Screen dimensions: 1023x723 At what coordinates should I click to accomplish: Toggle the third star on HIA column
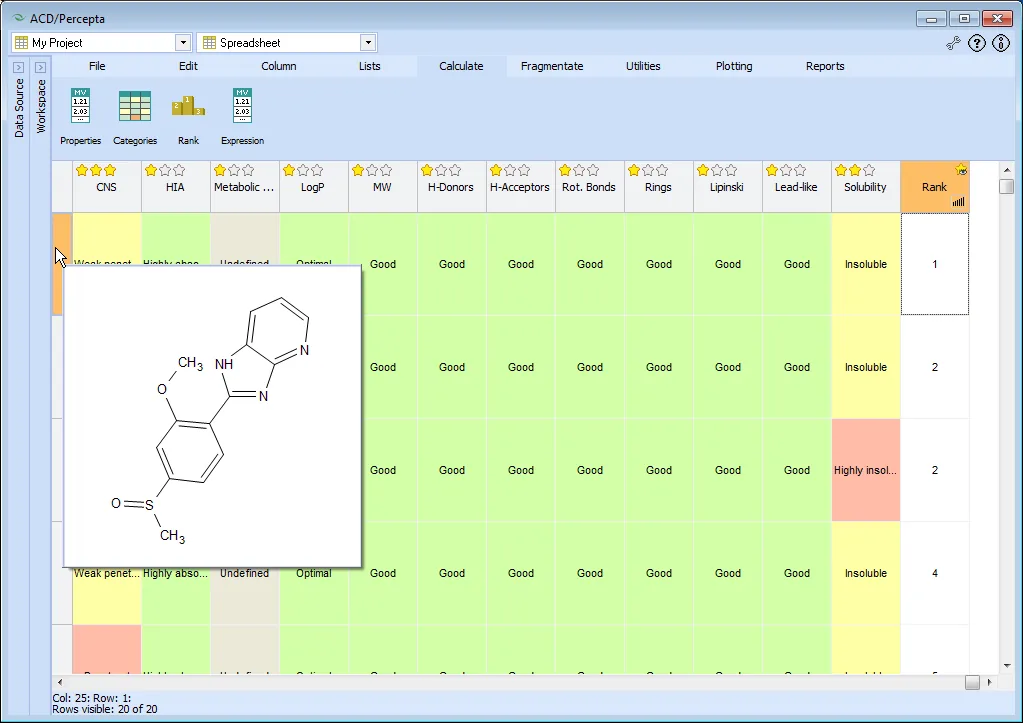179,170
